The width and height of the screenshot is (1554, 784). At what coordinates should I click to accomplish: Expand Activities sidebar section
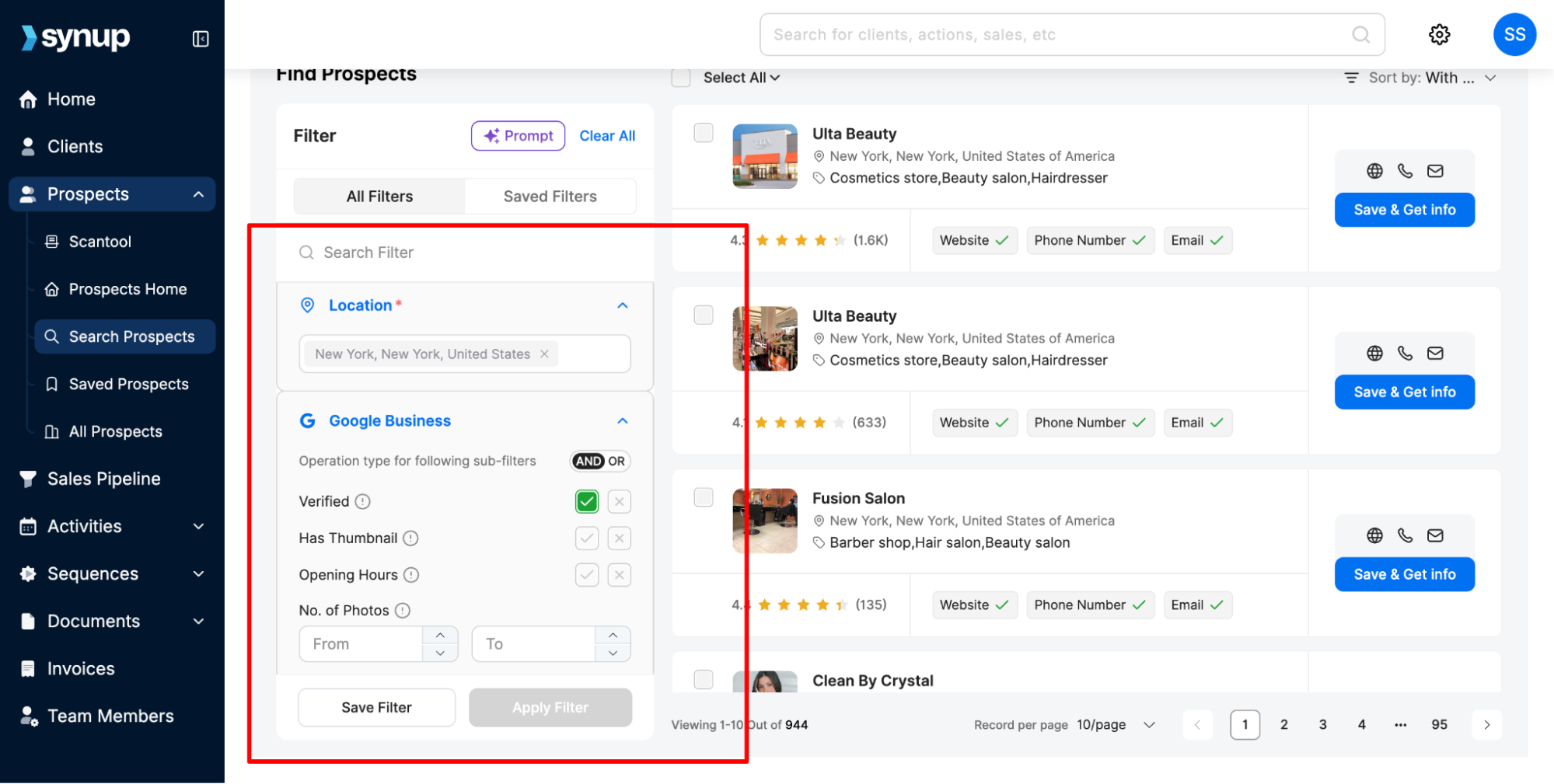[198, 526]
